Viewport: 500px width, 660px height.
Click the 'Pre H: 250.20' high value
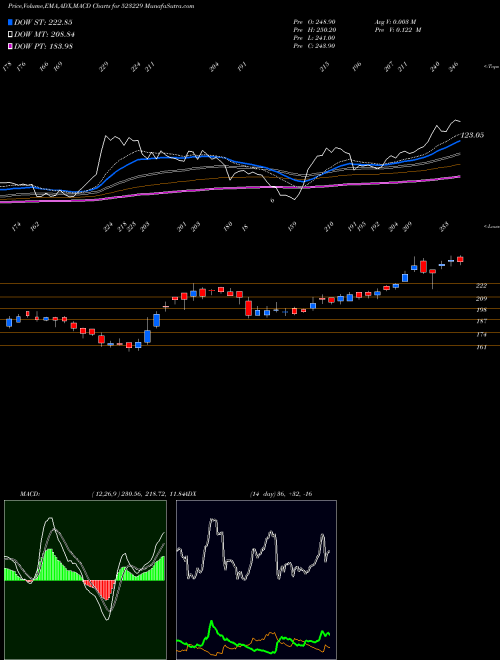[x=314, y=30]
